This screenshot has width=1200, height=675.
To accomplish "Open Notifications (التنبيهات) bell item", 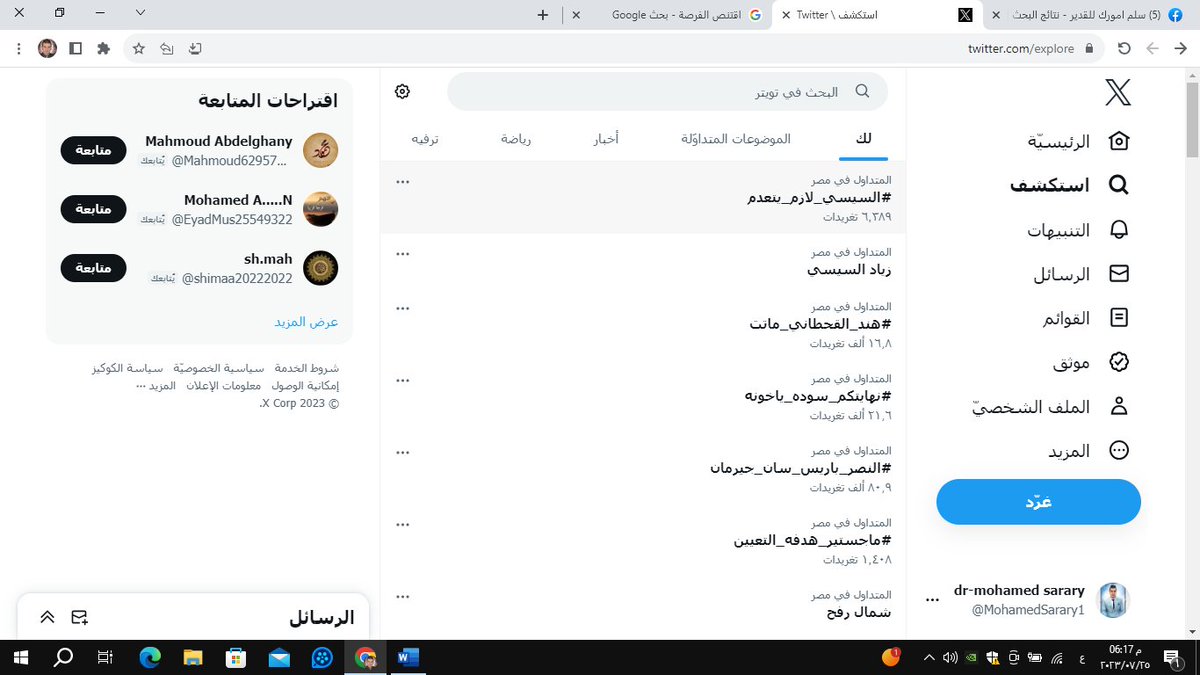I will coord(1078,230).
